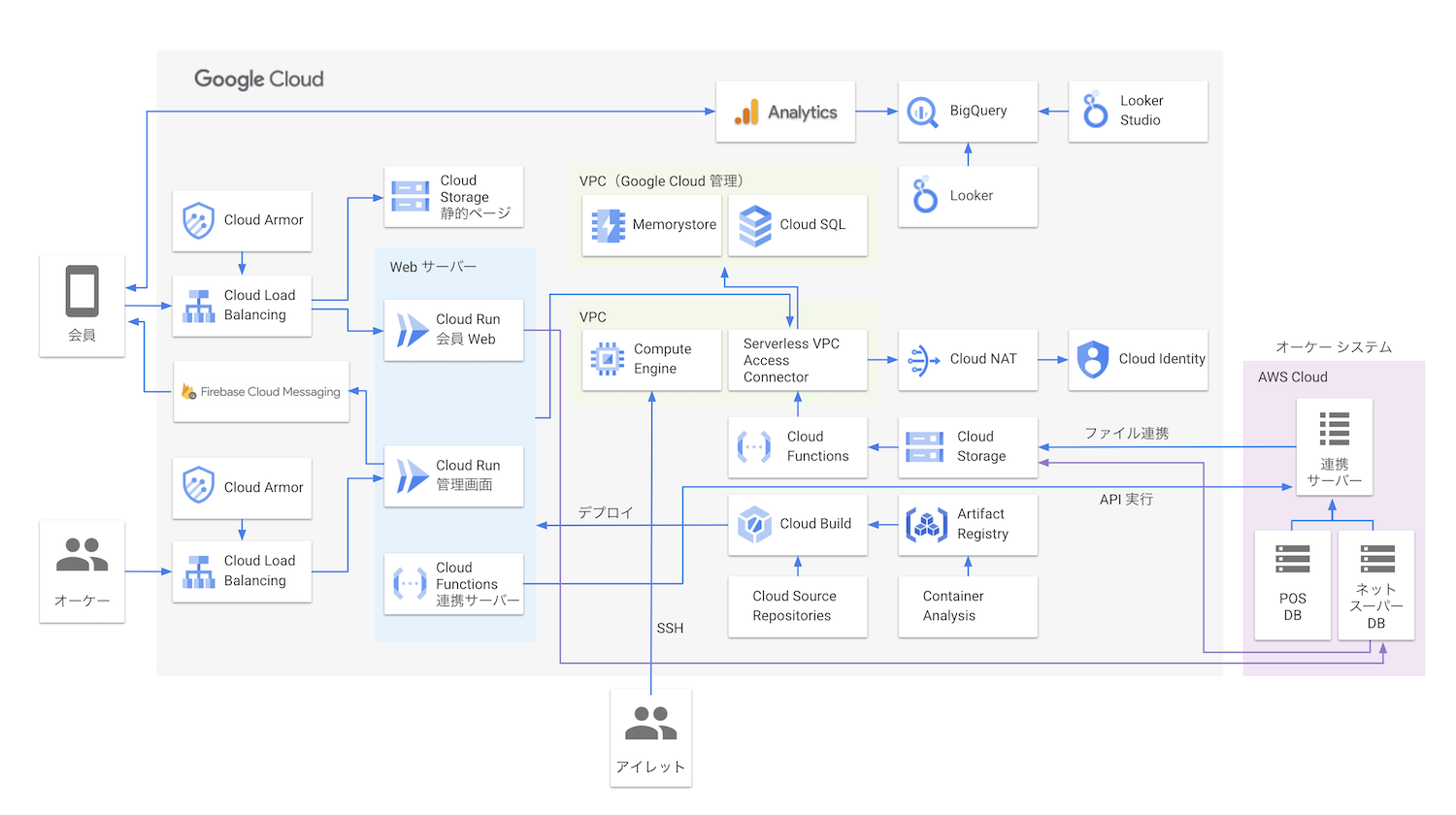Image resolution: width=1456 pixels, height=815 pixels.
Task: Click the Looker Studio icon
Action: pyautogui.click(x=1095, y=110)
